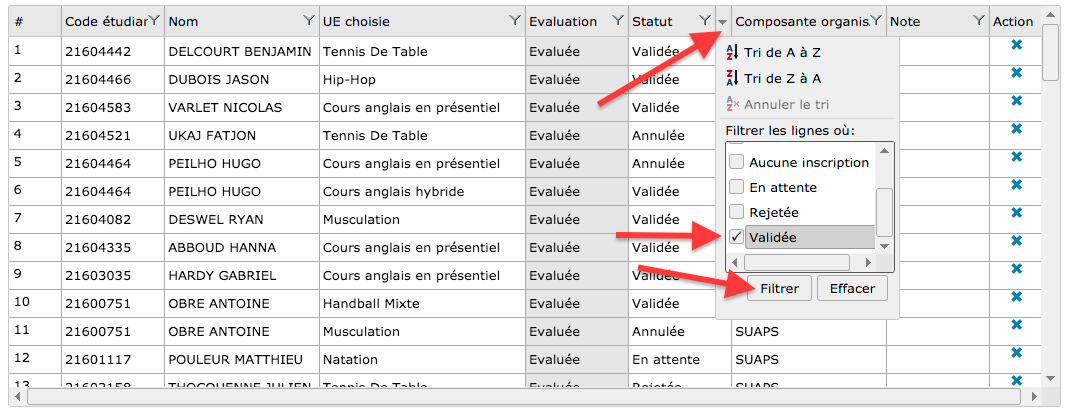1068x413 pixels.
Task: Click the filter icon in Note column header
Action: [x=978, y=20]
